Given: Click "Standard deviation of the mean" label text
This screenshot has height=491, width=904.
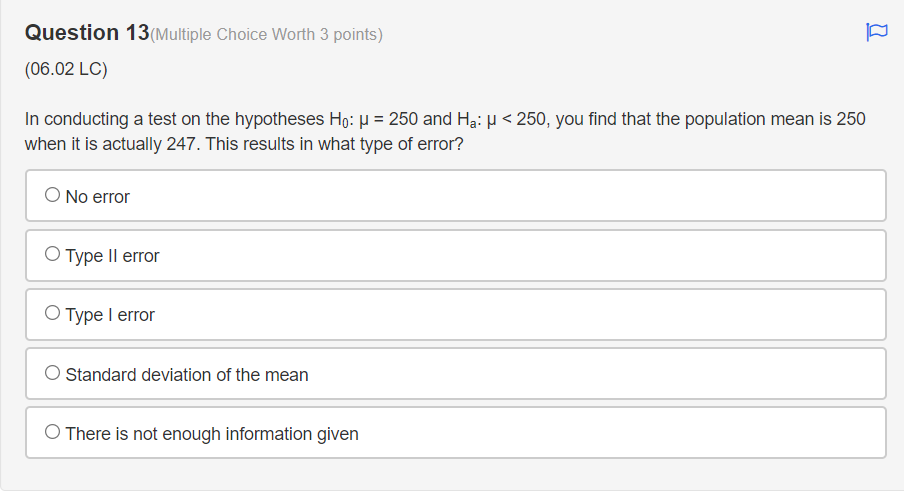Looking at the screenshot, I should (187, 375).
